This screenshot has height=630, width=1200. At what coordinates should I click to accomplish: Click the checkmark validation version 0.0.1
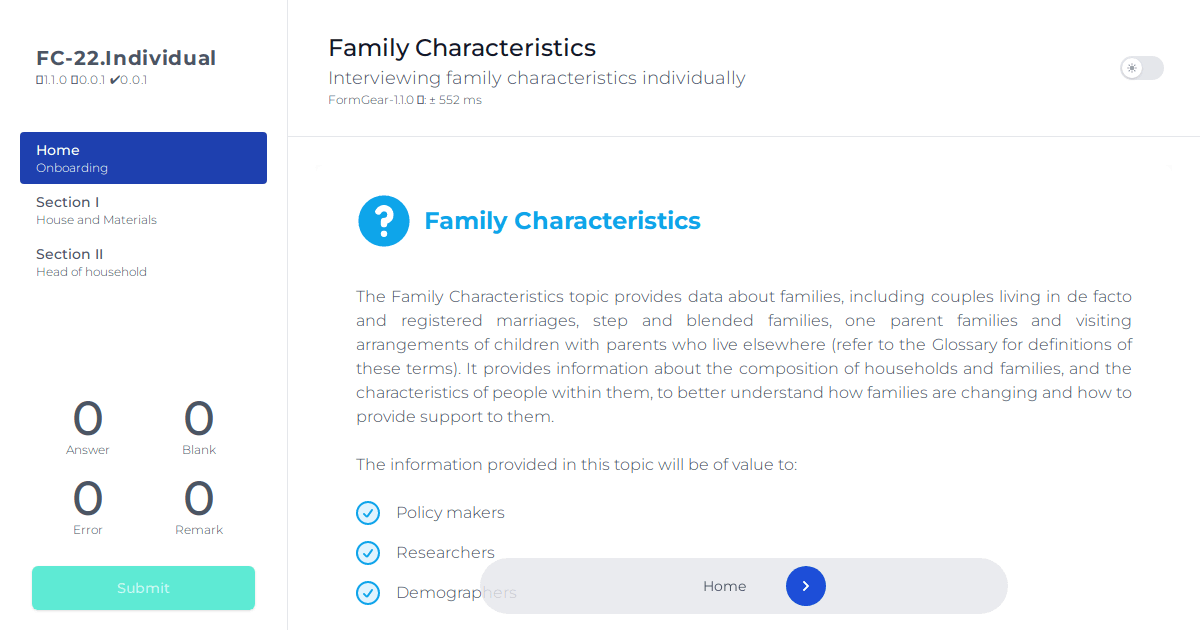coord(128,80)
